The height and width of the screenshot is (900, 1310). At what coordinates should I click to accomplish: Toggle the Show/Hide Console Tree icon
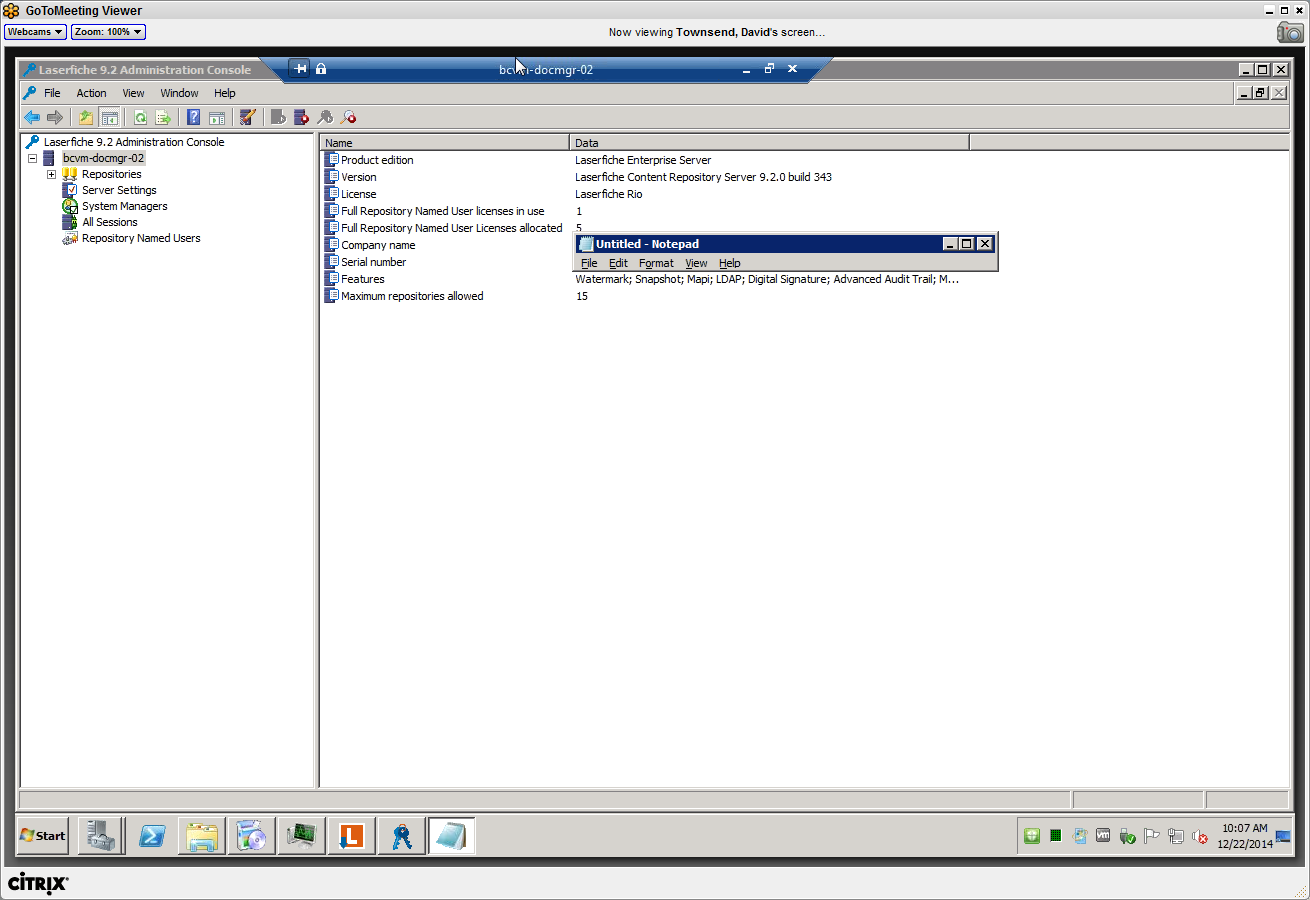coord(109,117)
